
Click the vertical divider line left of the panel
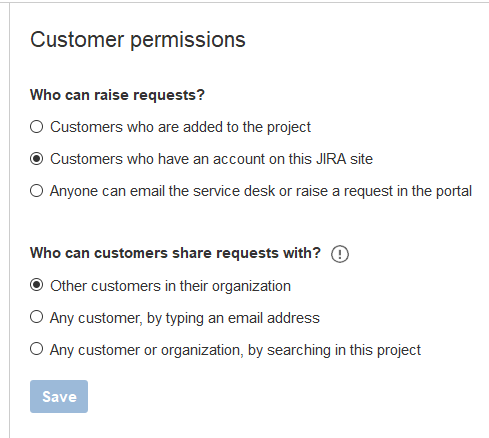pyautogui.click(x=10, y=220)
